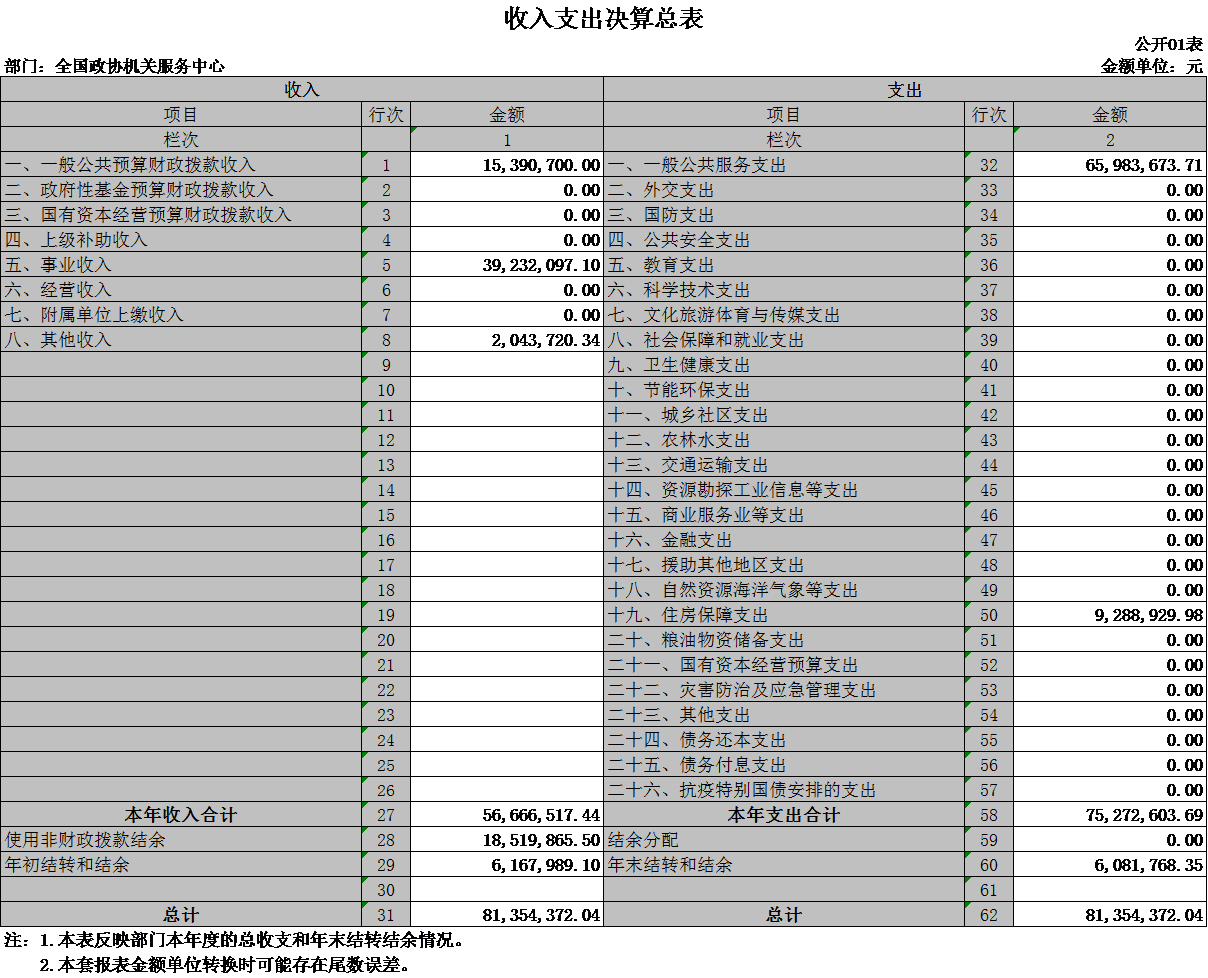Screen dimensions: 1208x978
Task: Select cell 年末结转和结余
Action: tap(784, 865)
